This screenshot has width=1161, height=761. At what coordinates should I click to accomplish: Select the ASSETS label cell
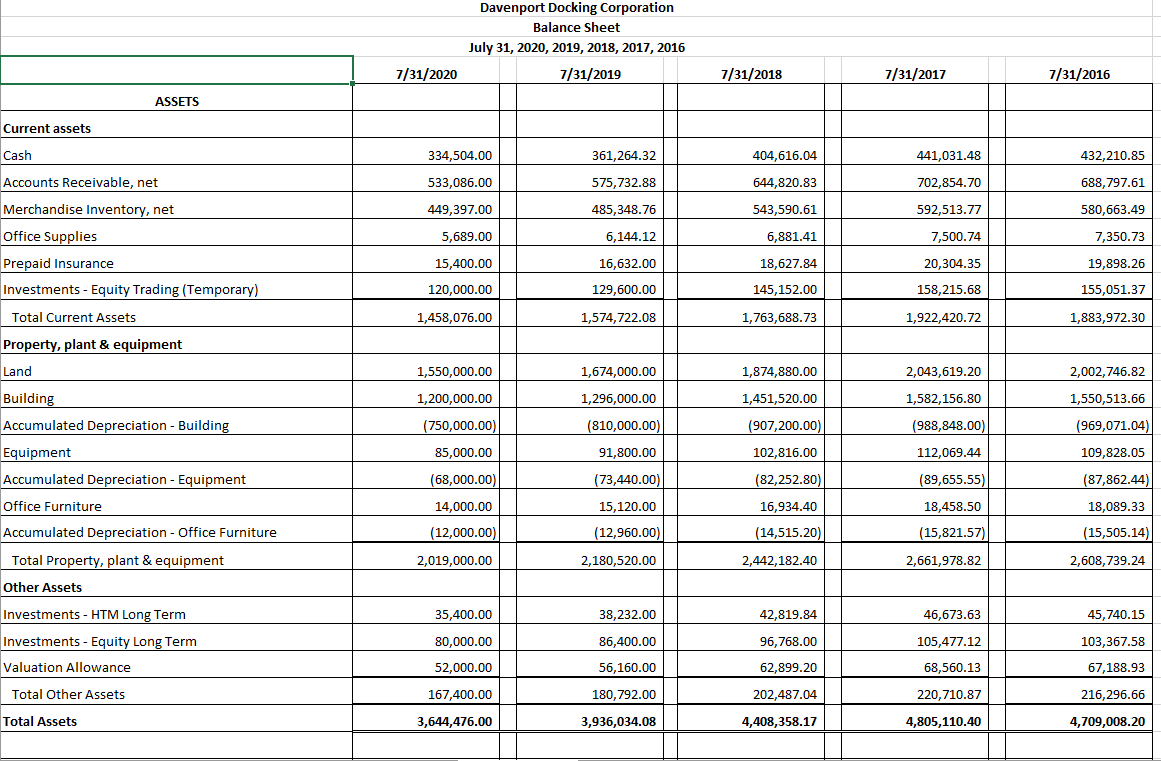pos(176,101)
